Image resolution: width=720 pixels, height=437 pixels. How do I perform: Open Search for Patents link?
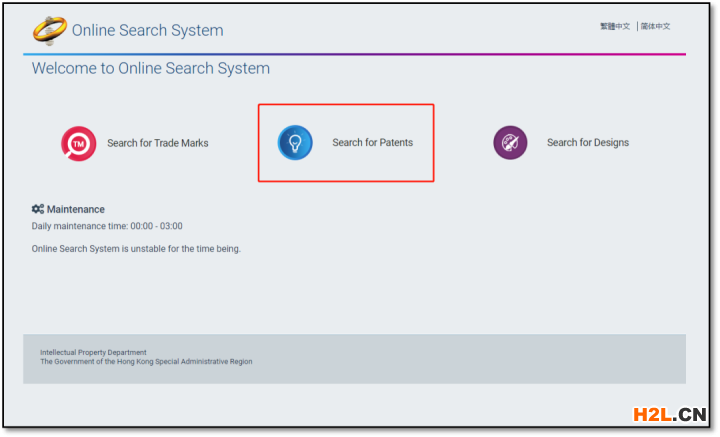pos(372,143)
